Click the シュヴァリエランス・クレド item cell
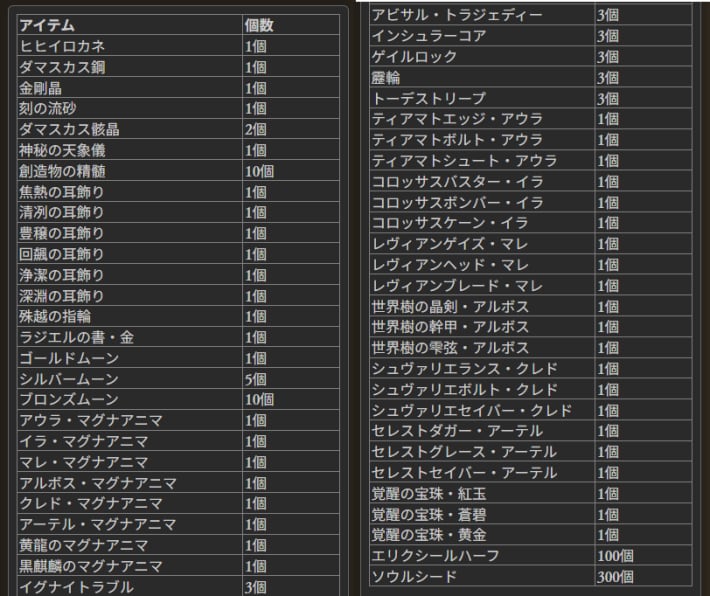This screenshot has height=596, width=710. coord(482,369)
